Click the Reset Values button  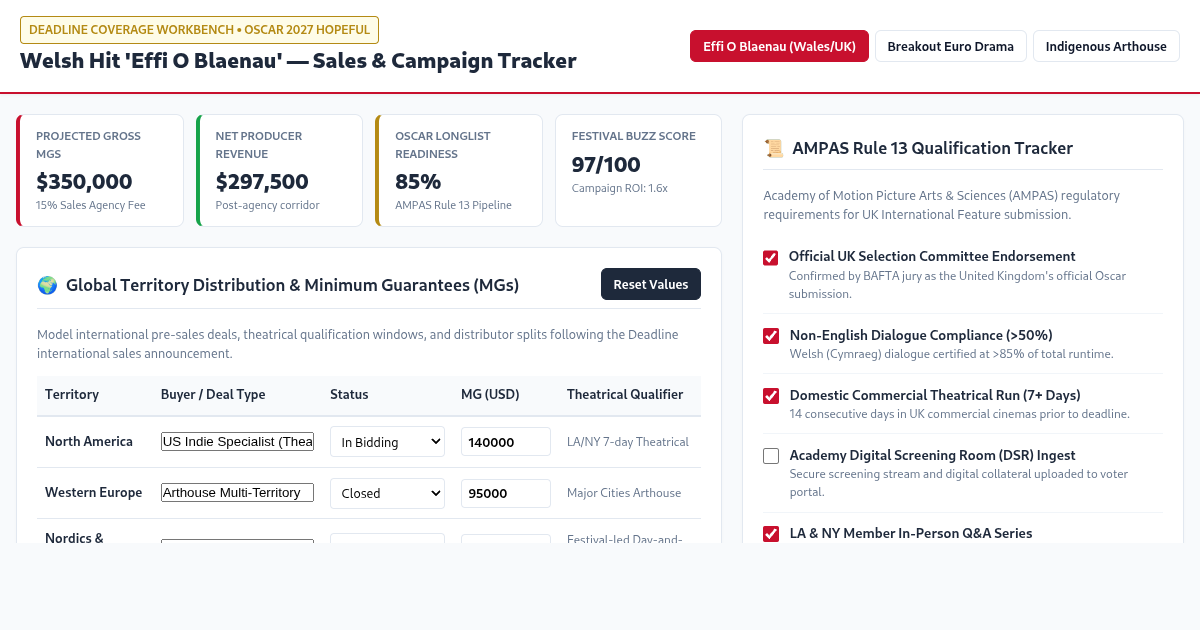coord(651,284)
